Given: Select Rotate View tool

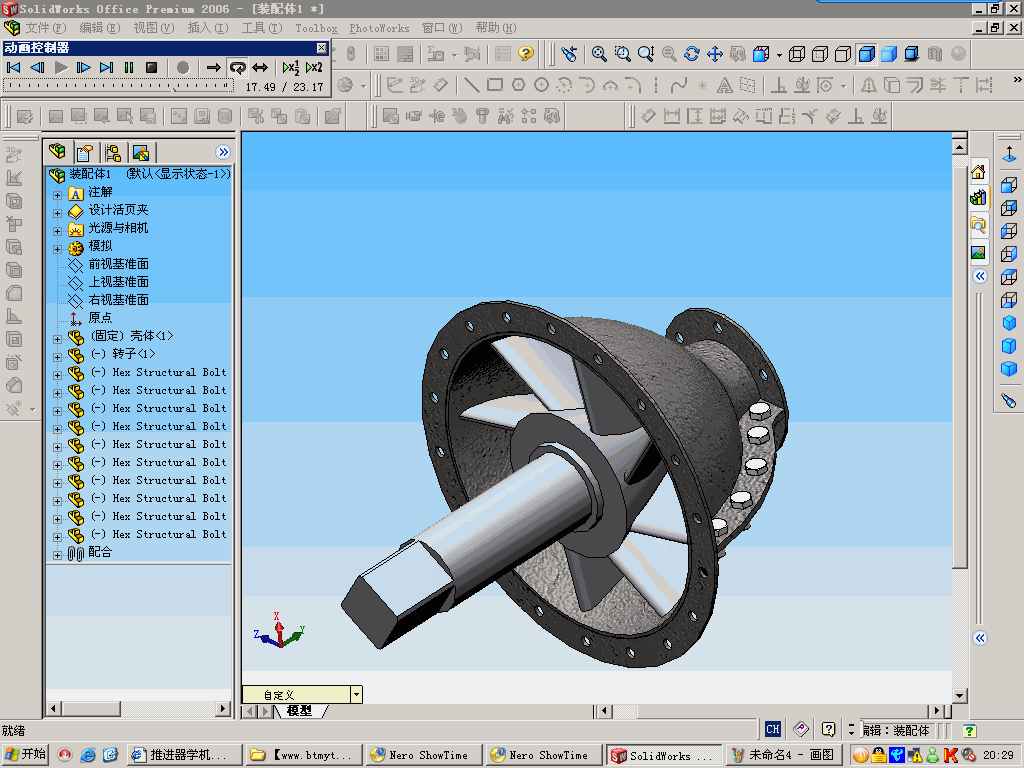Looking at the screenshot, I should [692, 54].
